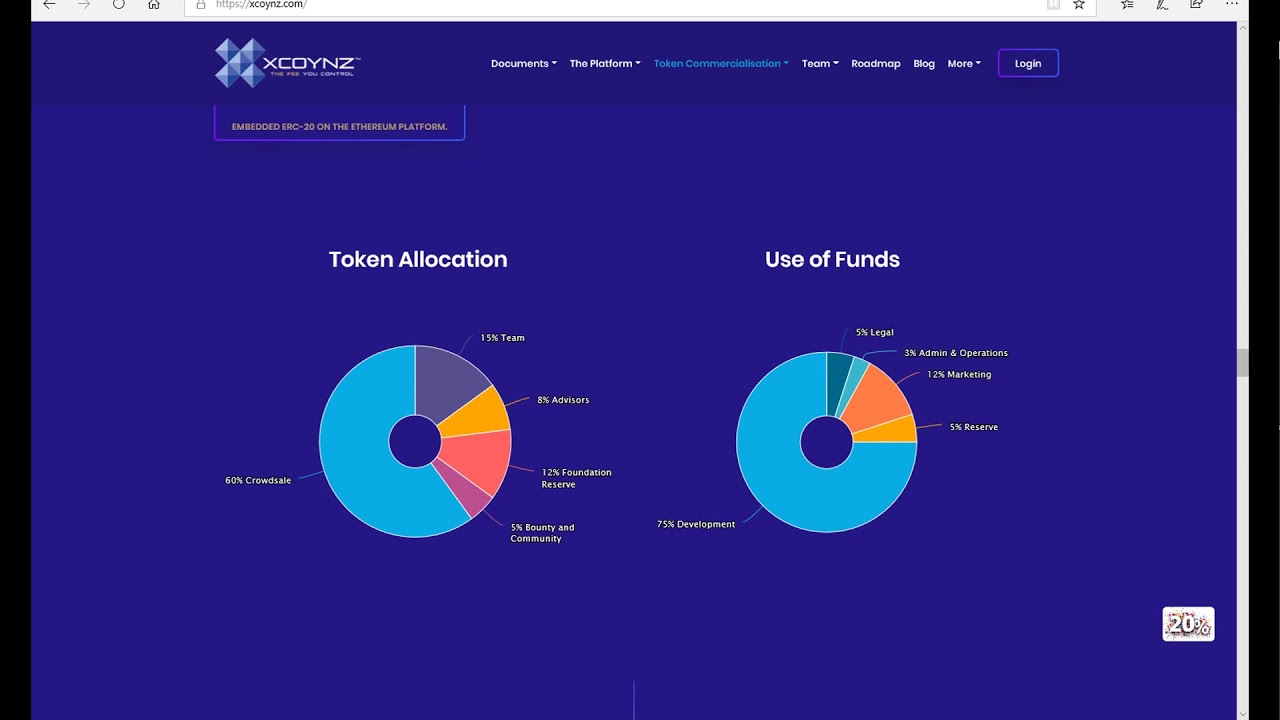Click the Use of Funds heading

click(832, 259)
